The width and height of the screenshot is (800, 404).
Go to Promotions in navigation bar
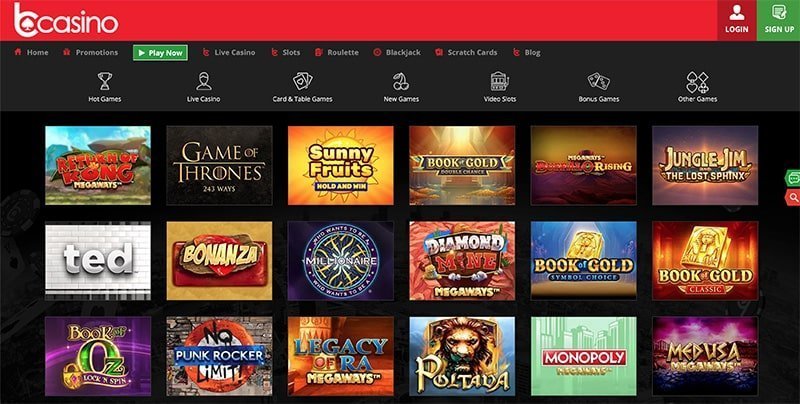point(90,53)
